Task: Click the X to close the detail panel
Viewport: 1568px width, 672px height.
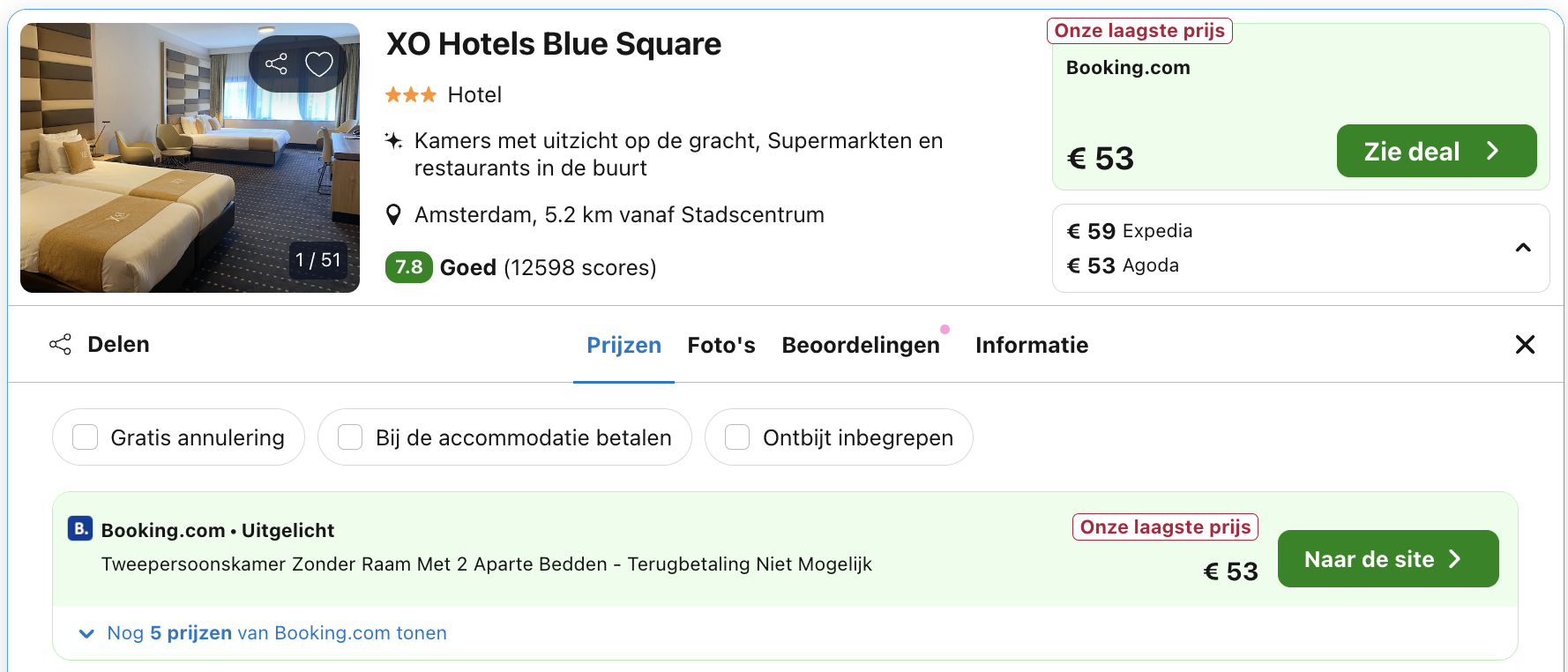Action: (1525, 344)
